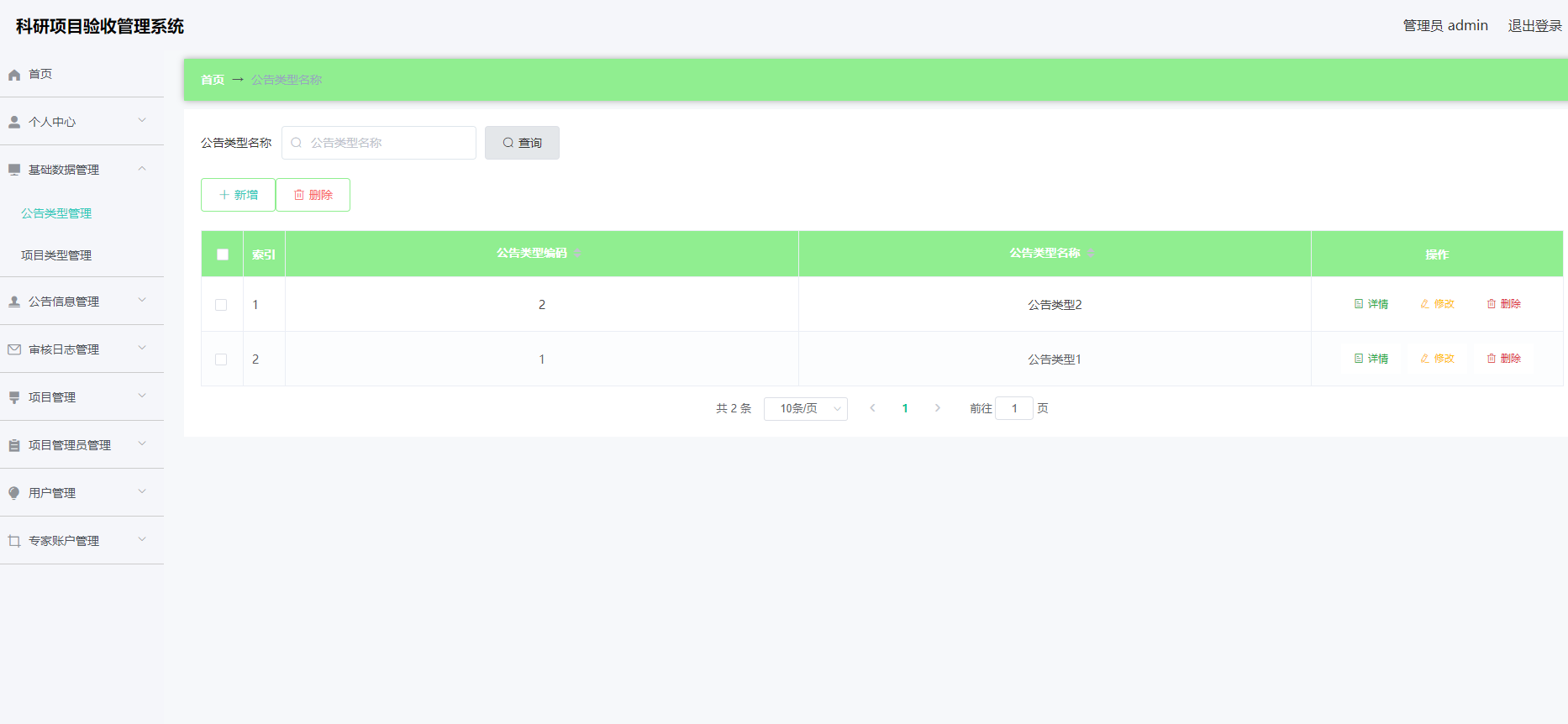Click the icon beside 项目管理 menu
The height and width of the screenshot is (724, 1568).
click(x=14, y=397)
